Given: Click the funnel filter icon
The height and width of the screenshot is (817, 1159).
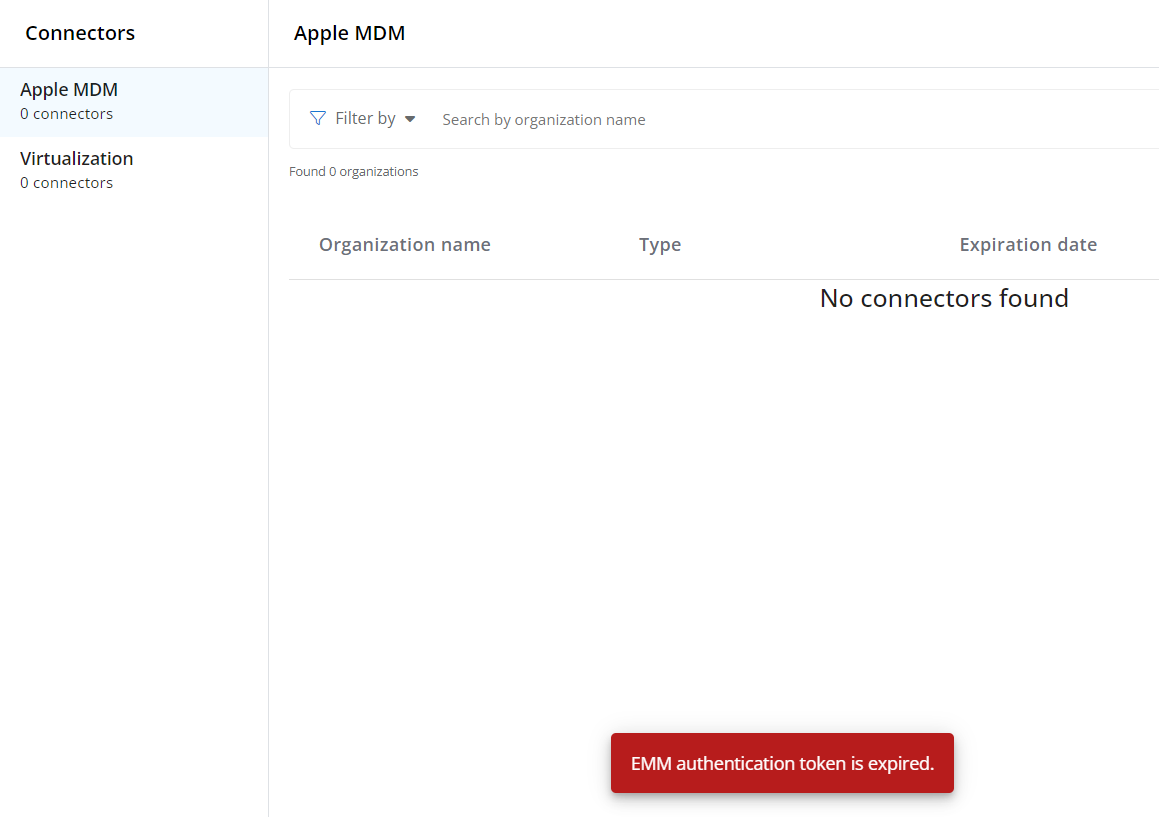Looking at the screenshot, I should coord(318,119).
